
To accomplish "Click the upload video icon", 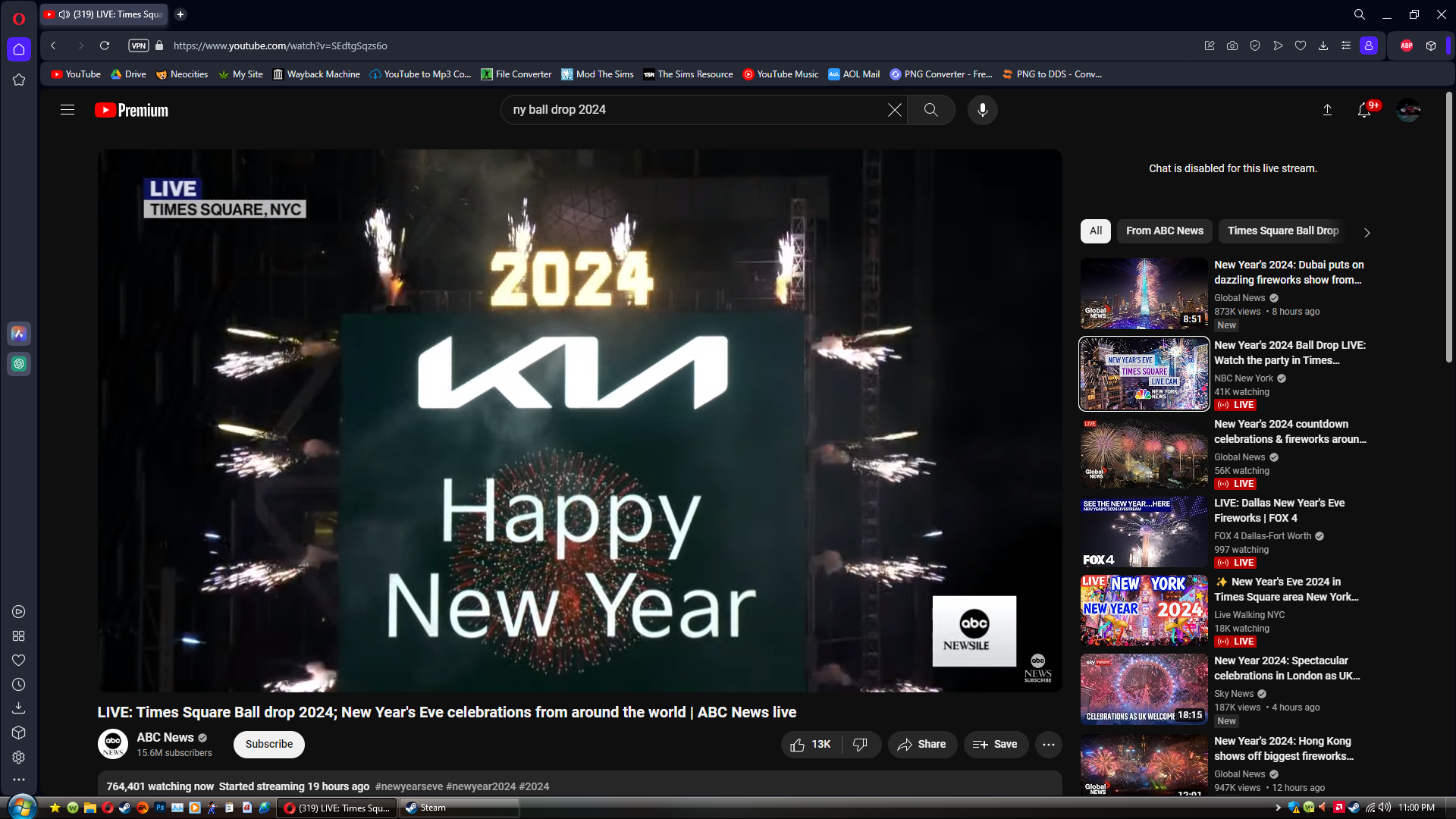I will [x=1327, y=110].
